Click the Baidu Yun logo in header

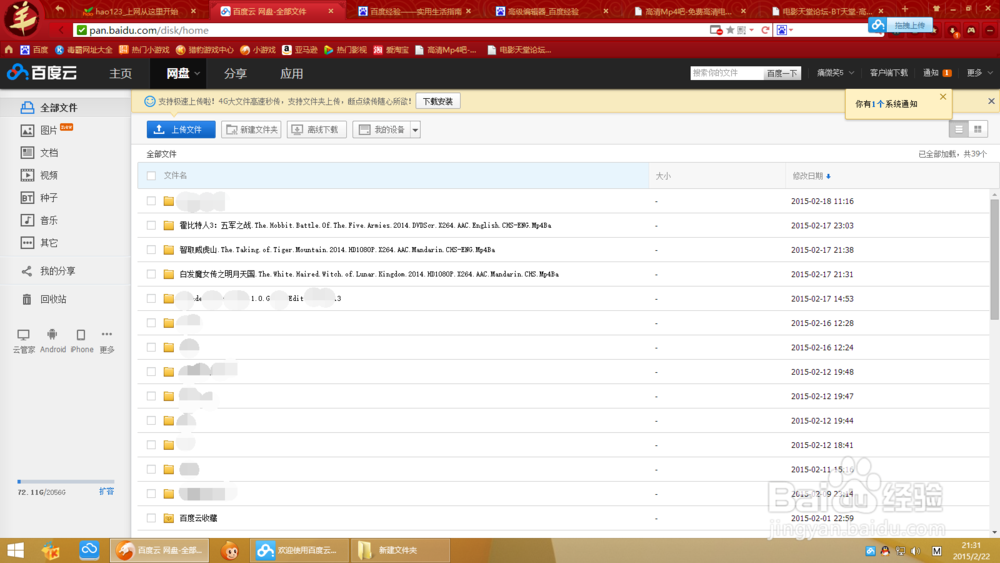coord(42,73)
